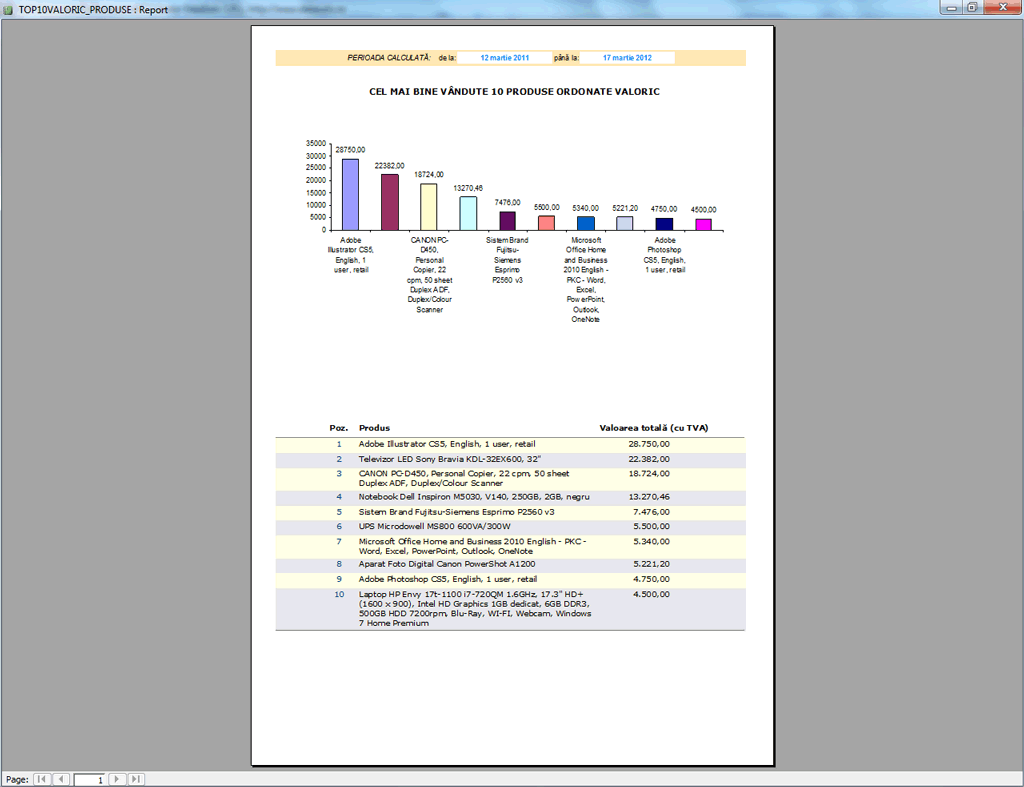Click the 'PERIOADA CALCULATĂ' label
The width and height of the screenshot is (1024, 787).
389,58
